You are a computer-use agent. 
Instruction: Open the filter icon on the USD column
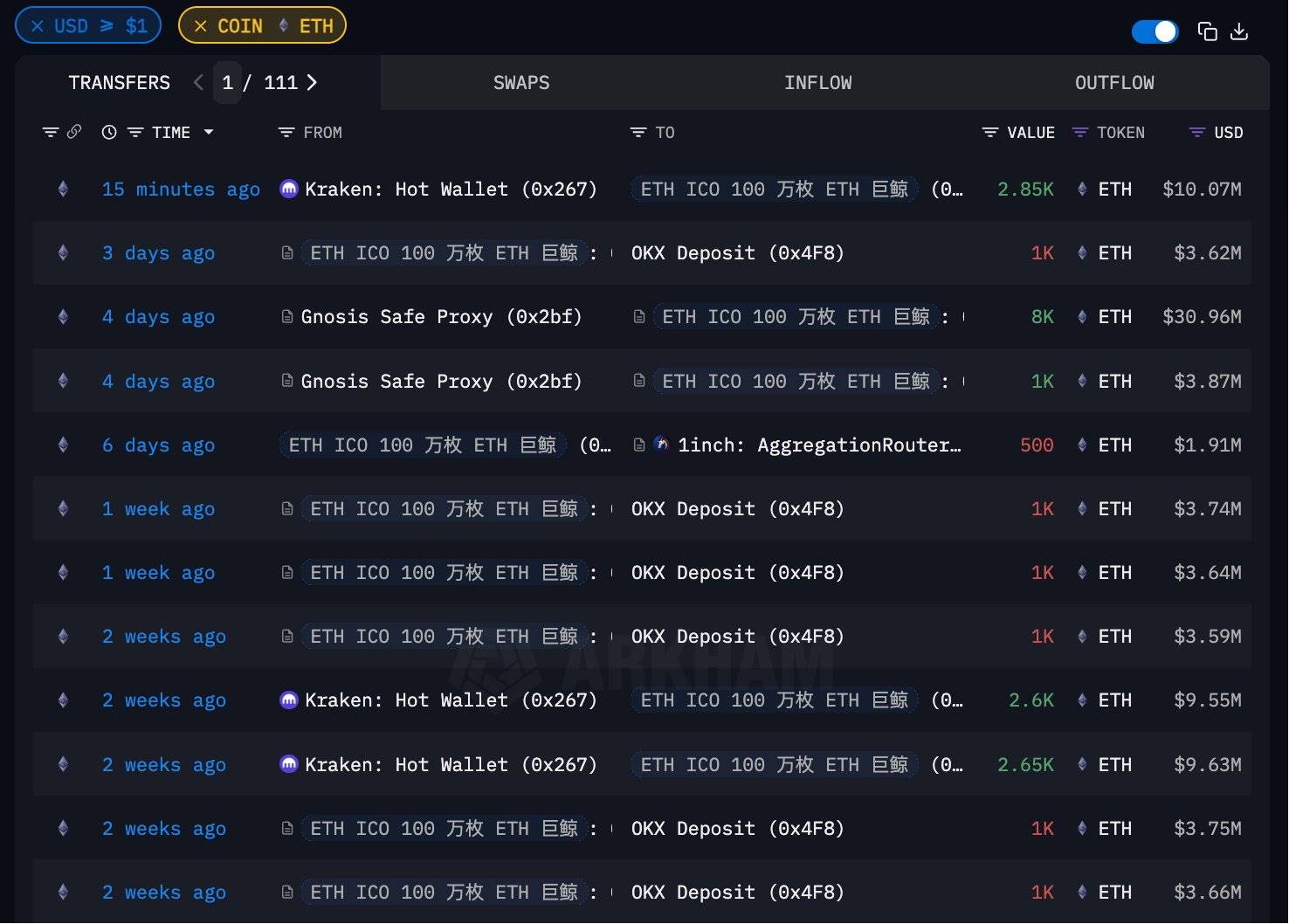tap(1196, 132)
